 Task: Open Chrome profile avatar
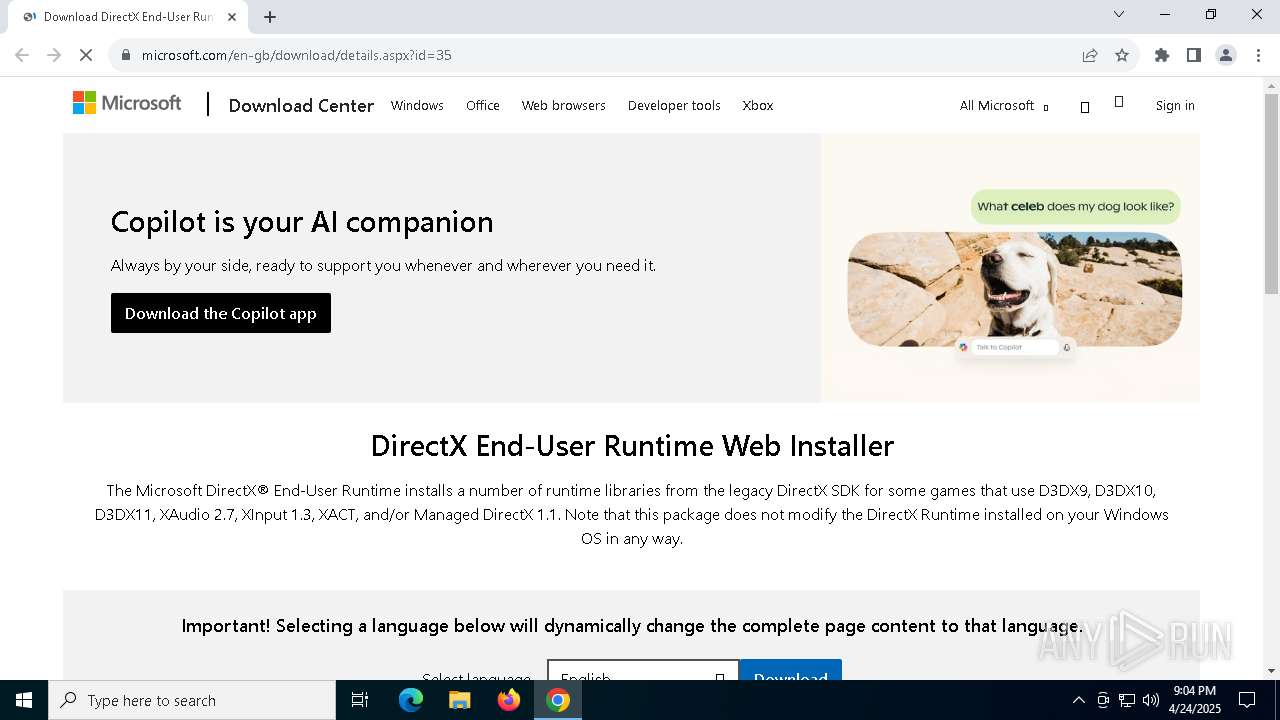[1226, 55]
